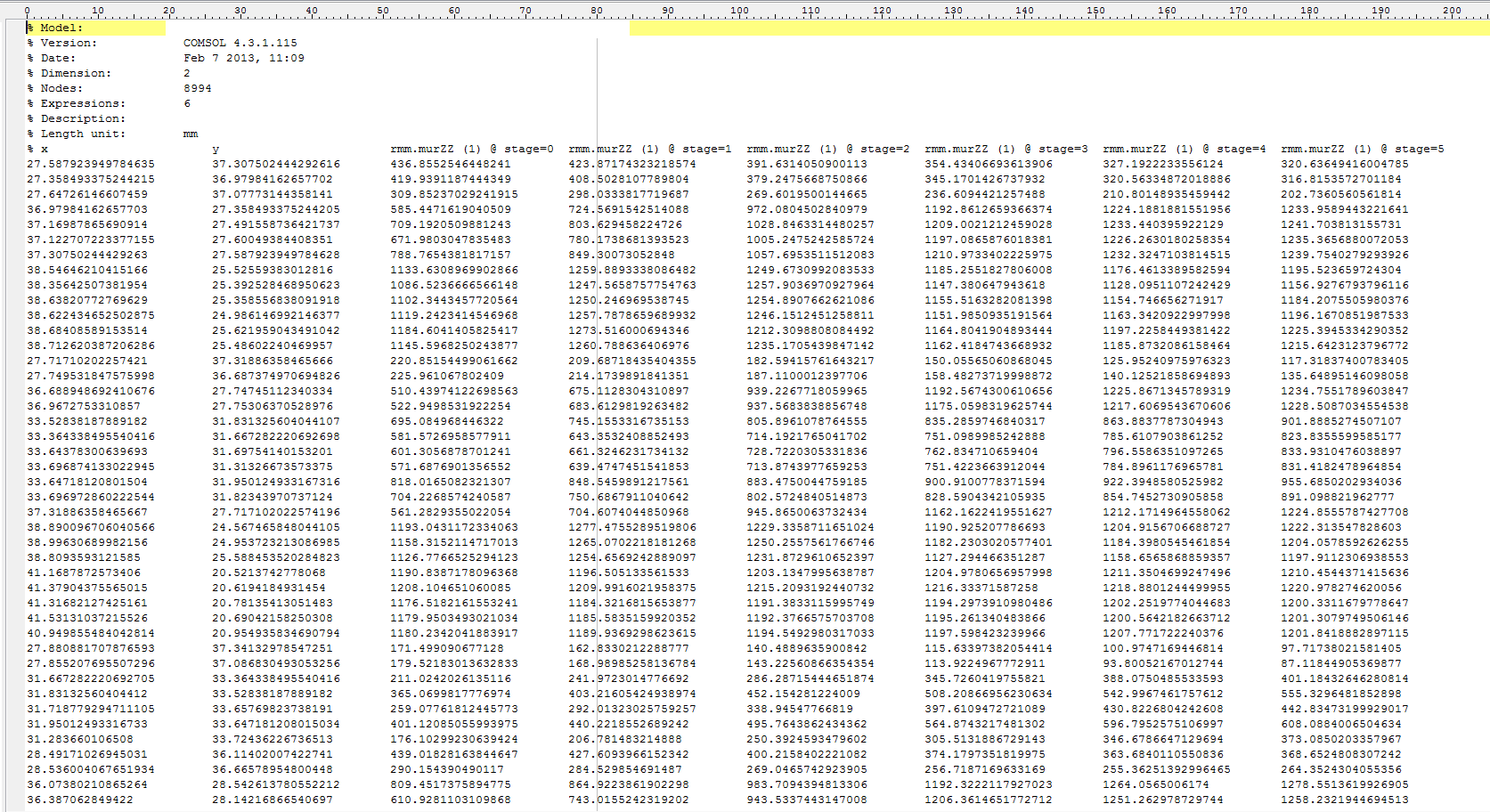Click ruler mark 100

tap(739, 11)
